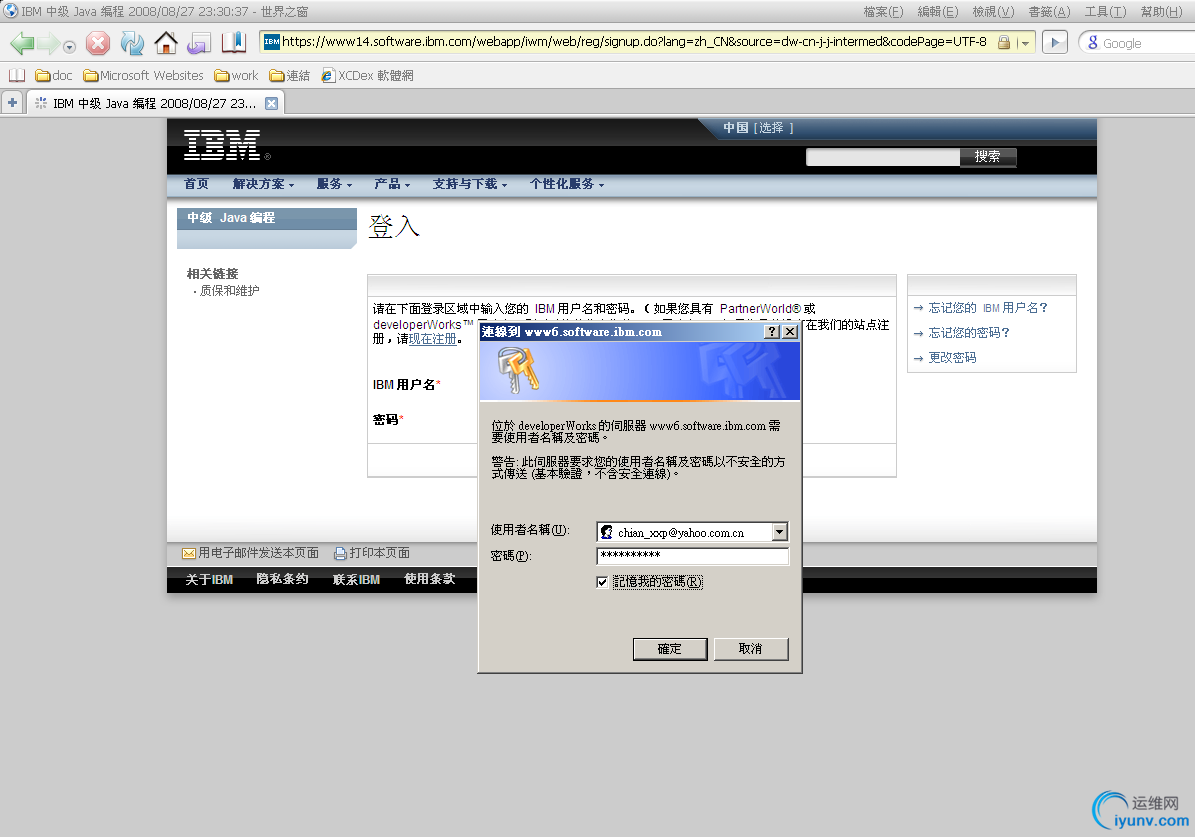The height and width of the screenshot is (837, 1195).
Task: Click the Go arrow button beside address bar
Action: click(1055, 43)
